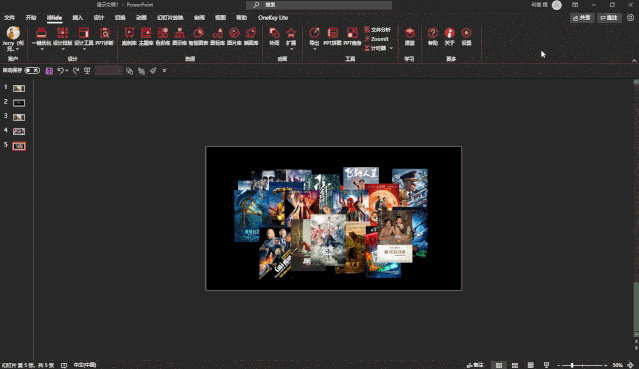The image size is (639, 369).
Task: Switch to Normal view in status bar
Action: pos(499,365)
